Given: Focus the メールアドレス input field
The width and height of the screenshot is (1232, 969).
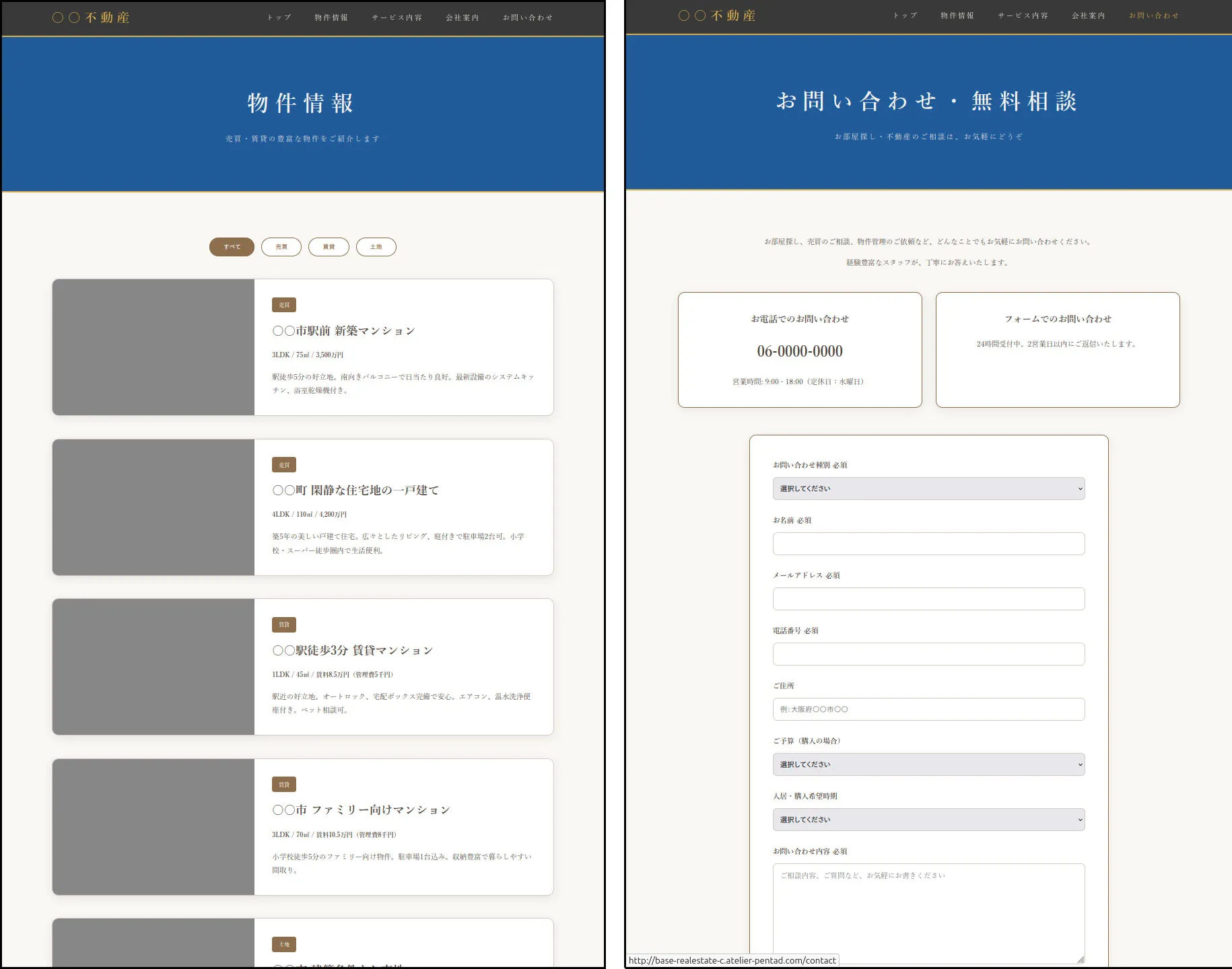Looking at the screenshot, I should 928,599.
